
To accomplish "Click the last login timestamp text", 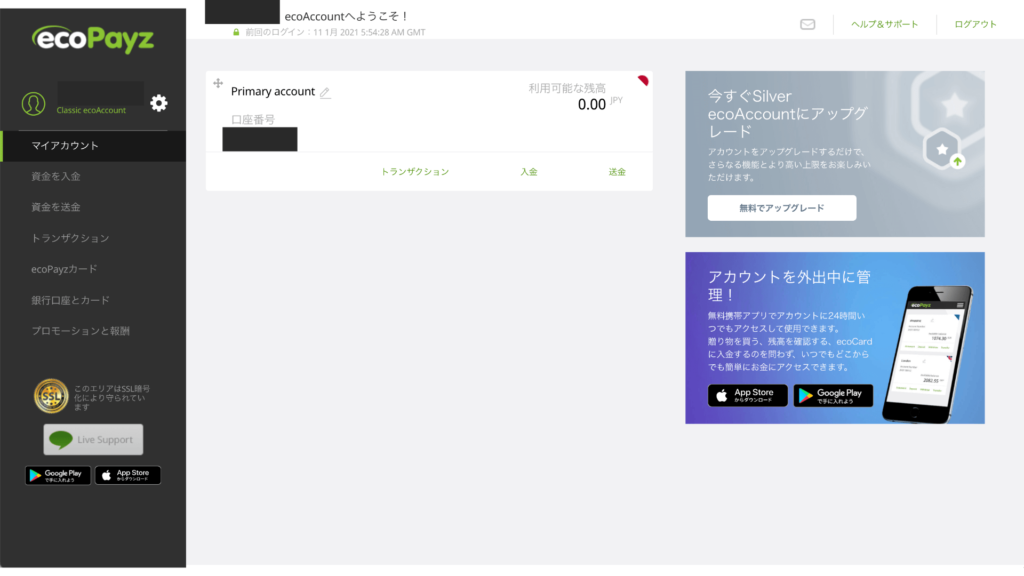I will coord(335,32).
